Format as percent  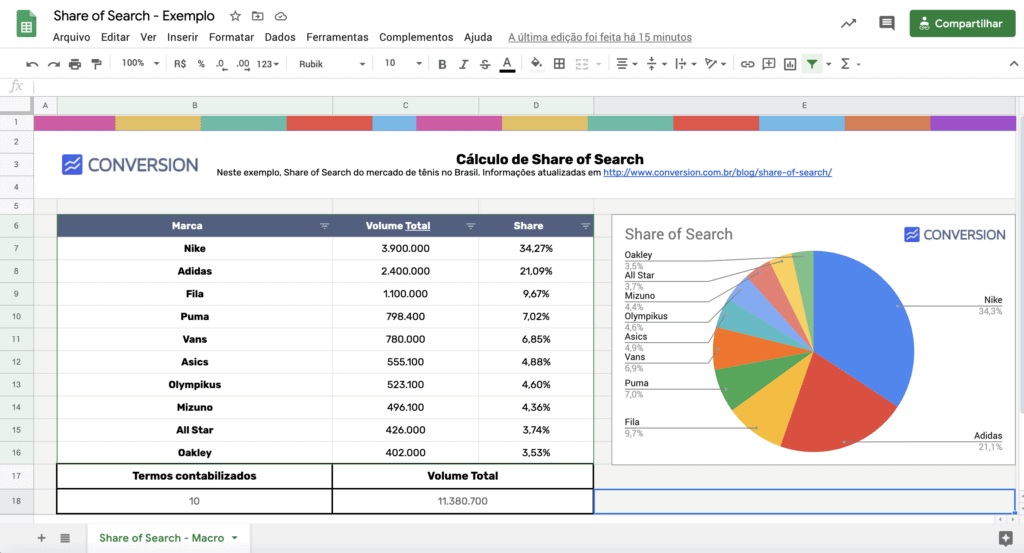coord(201,64)
